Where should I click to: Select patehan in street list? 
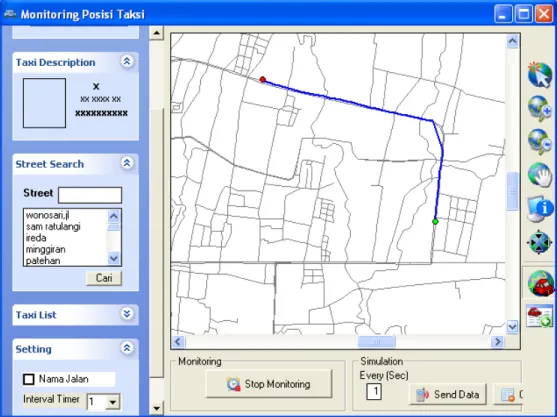pyautogui.click(x=43, y=261)
